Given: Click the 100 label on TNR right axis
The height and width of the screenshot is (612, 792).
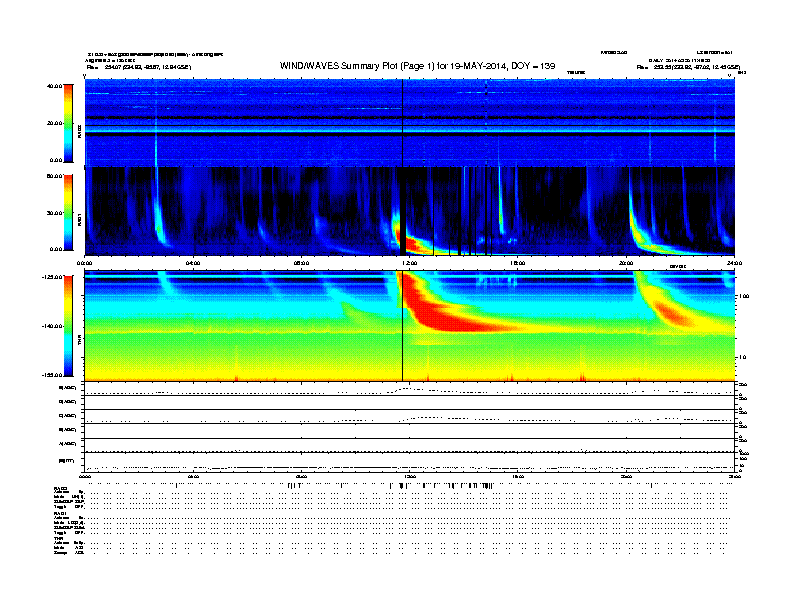Looking at the screenshot, I should [744, 296].
